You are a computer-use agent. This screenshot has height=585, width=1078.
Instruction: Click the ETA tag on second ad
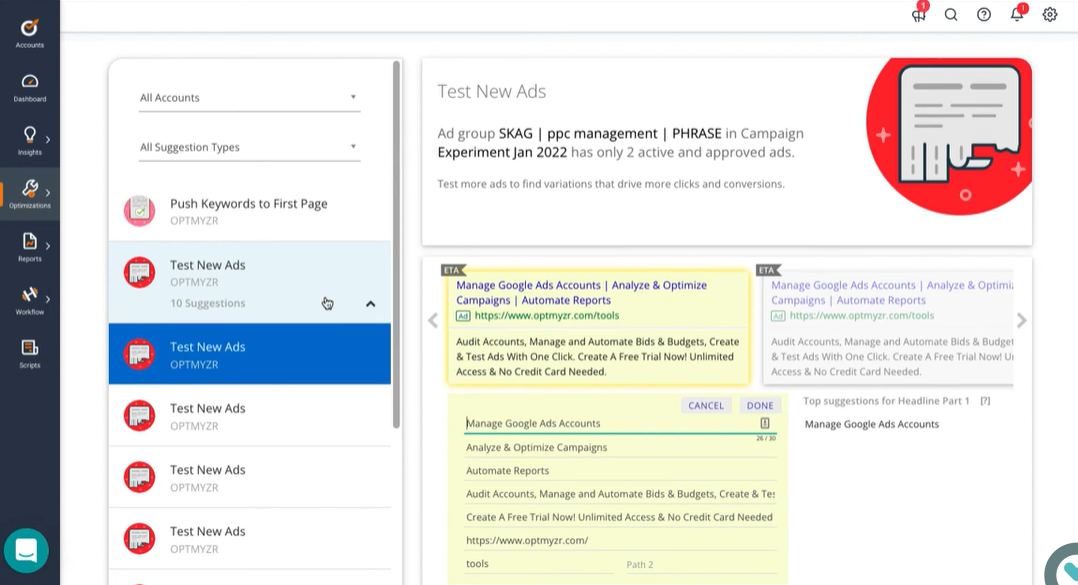pyautogui.click(x=768, y=270)
